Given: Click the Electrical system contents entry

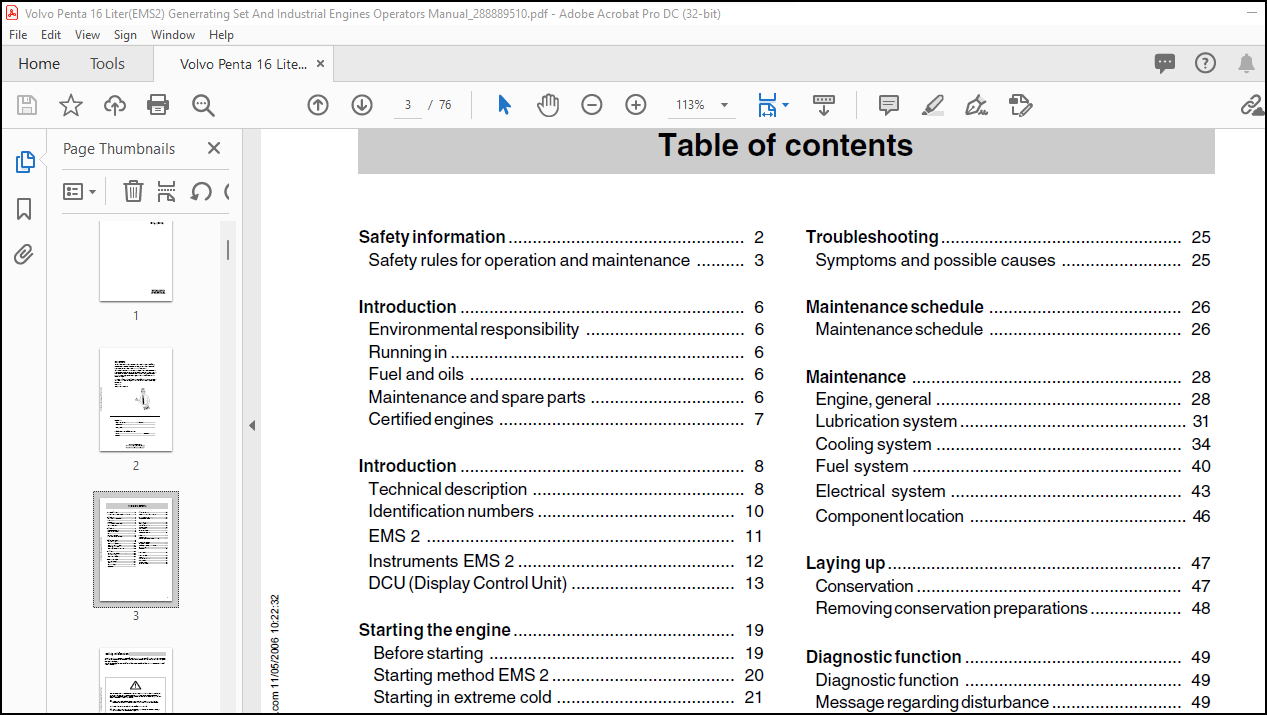Looking at the screenshot, I should [x=1012, y=491].
